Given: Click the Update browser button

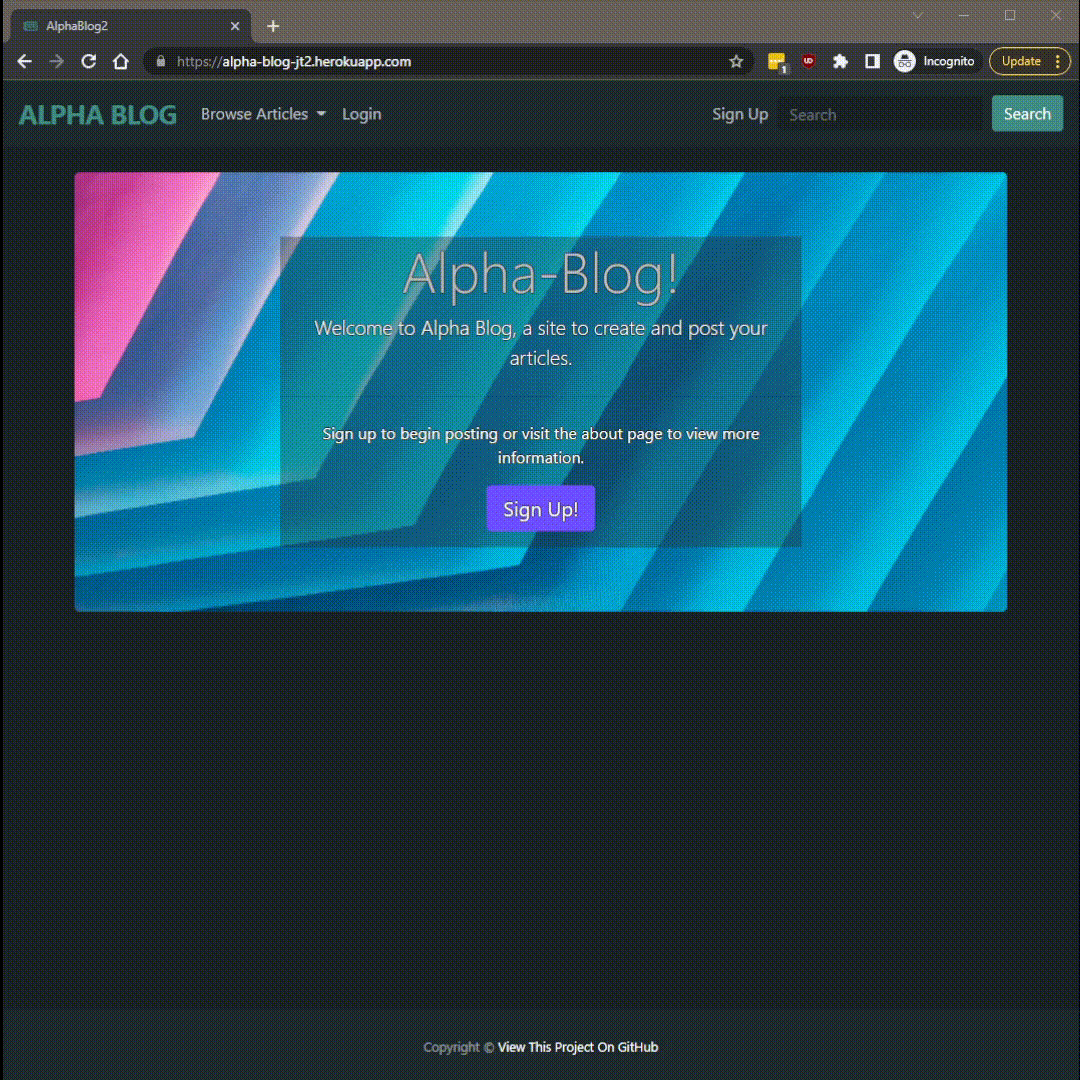Looking at the screenshot, I should tap(1021, 61).
